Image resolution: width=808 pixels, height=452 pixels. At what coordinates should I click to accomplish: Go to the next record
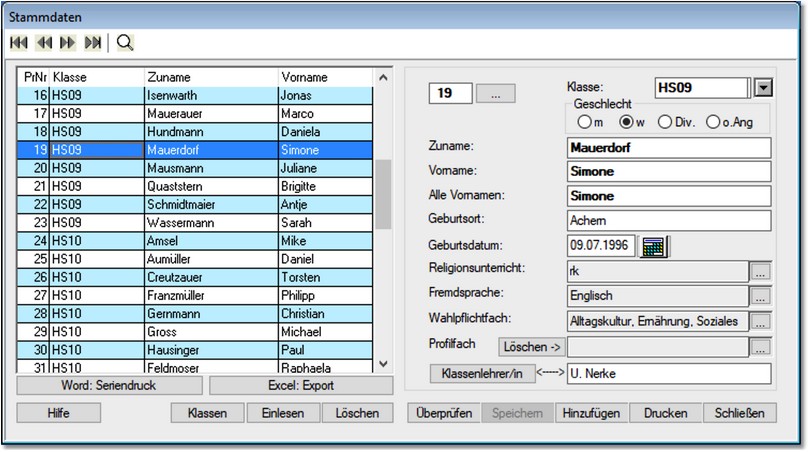(x=68, y=43)
